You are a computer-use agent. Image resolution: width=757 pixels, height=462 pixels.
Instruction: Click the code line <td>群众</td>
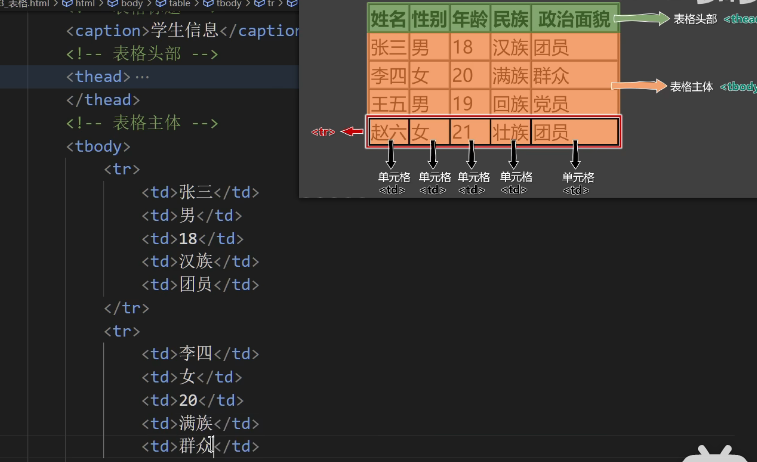[200, 446]
